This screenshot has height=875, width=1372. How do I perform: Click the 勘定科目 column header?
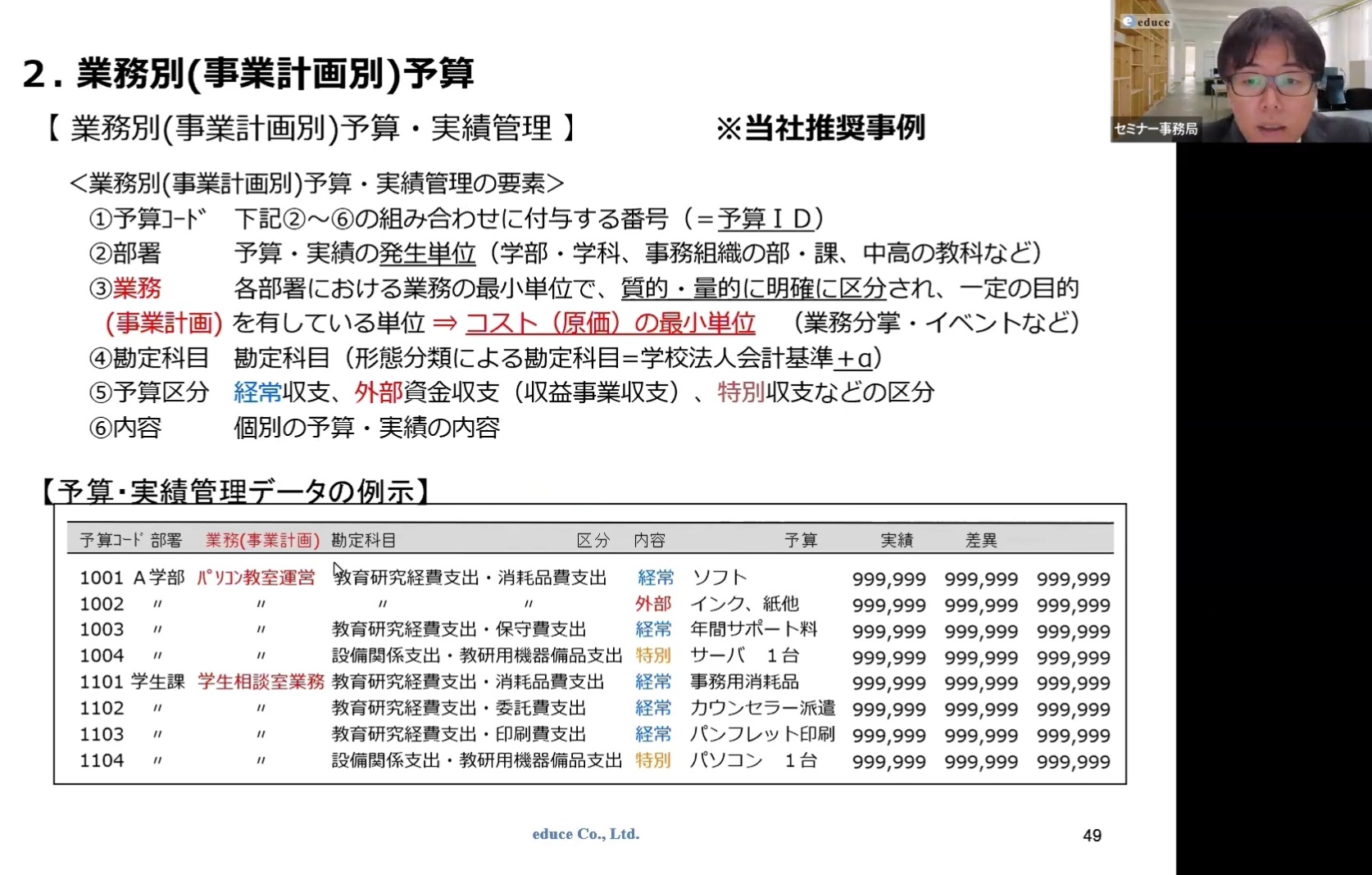click(363, 540)
